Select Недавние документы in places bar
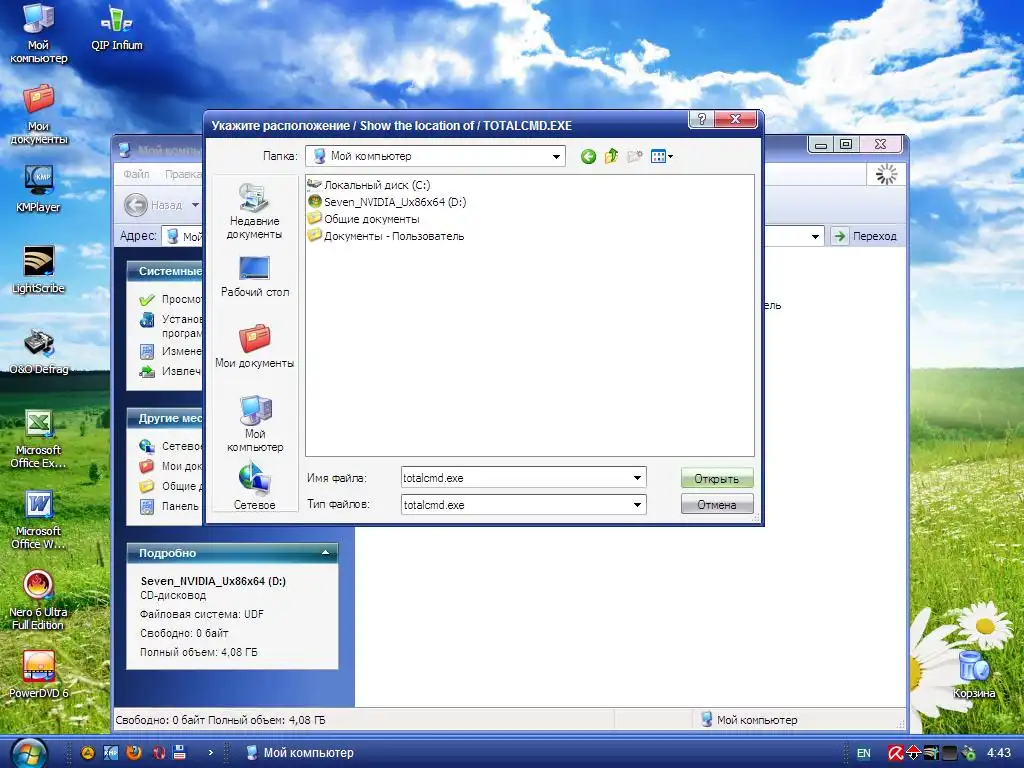Screen dimensions: 1024x768 [x=254, y=211]
